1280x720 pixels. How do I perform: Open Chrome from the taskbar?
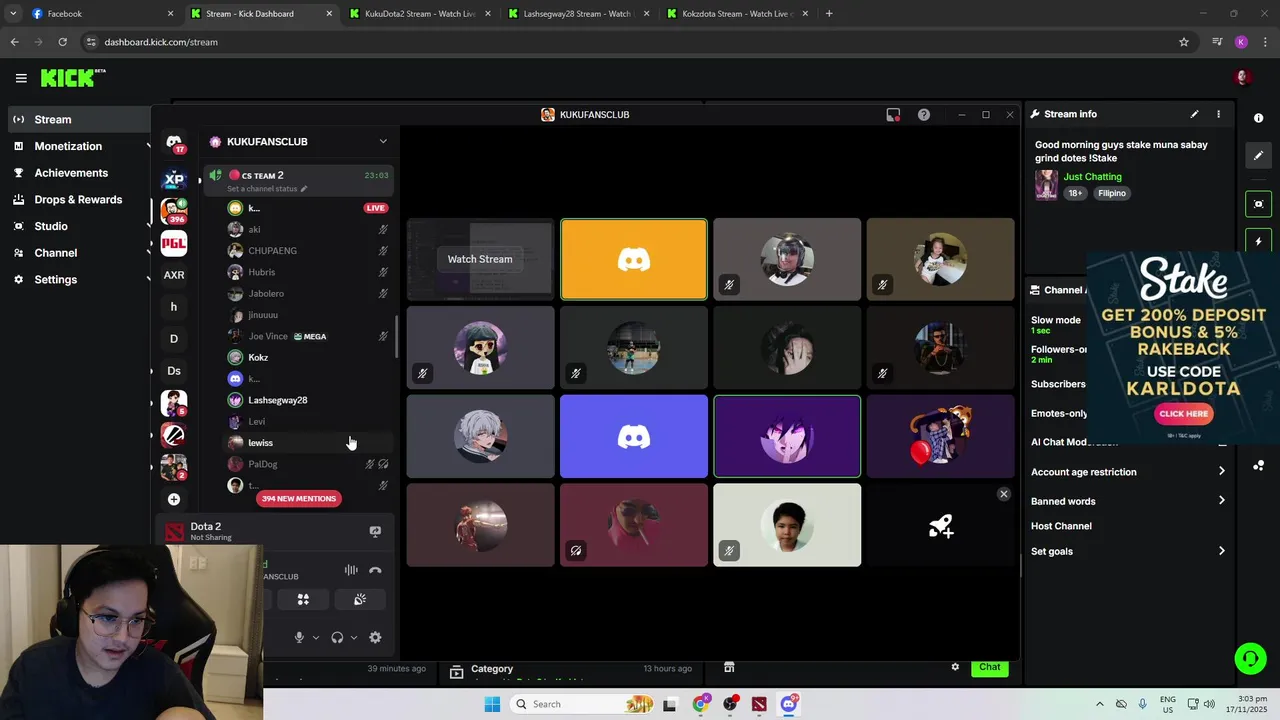tap(700, 704)
